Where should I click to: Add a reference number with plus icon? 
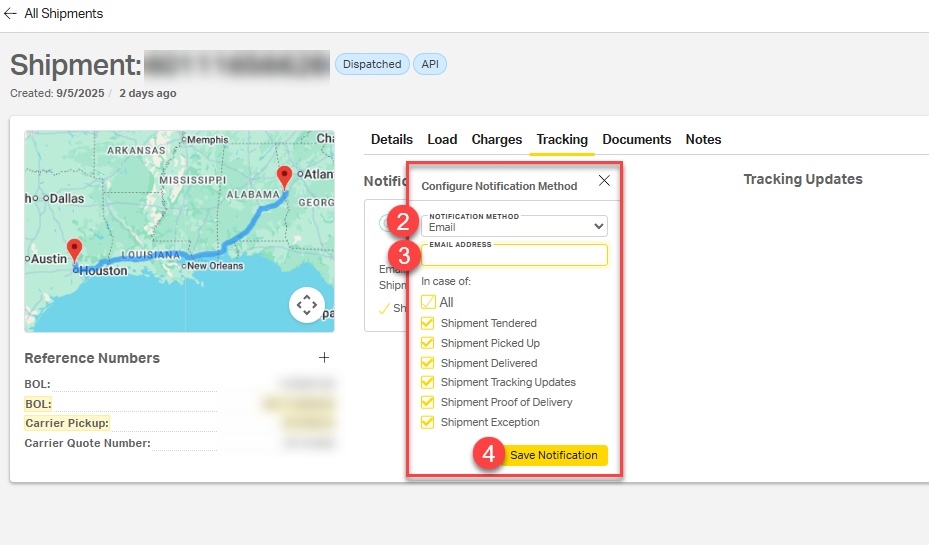pos(323,358)
